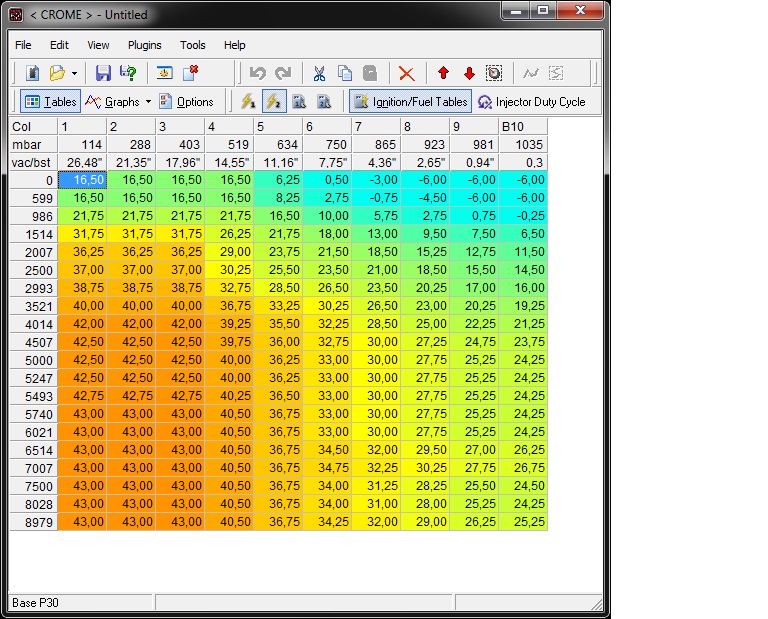Click the New file icon

tap(32, 73)
